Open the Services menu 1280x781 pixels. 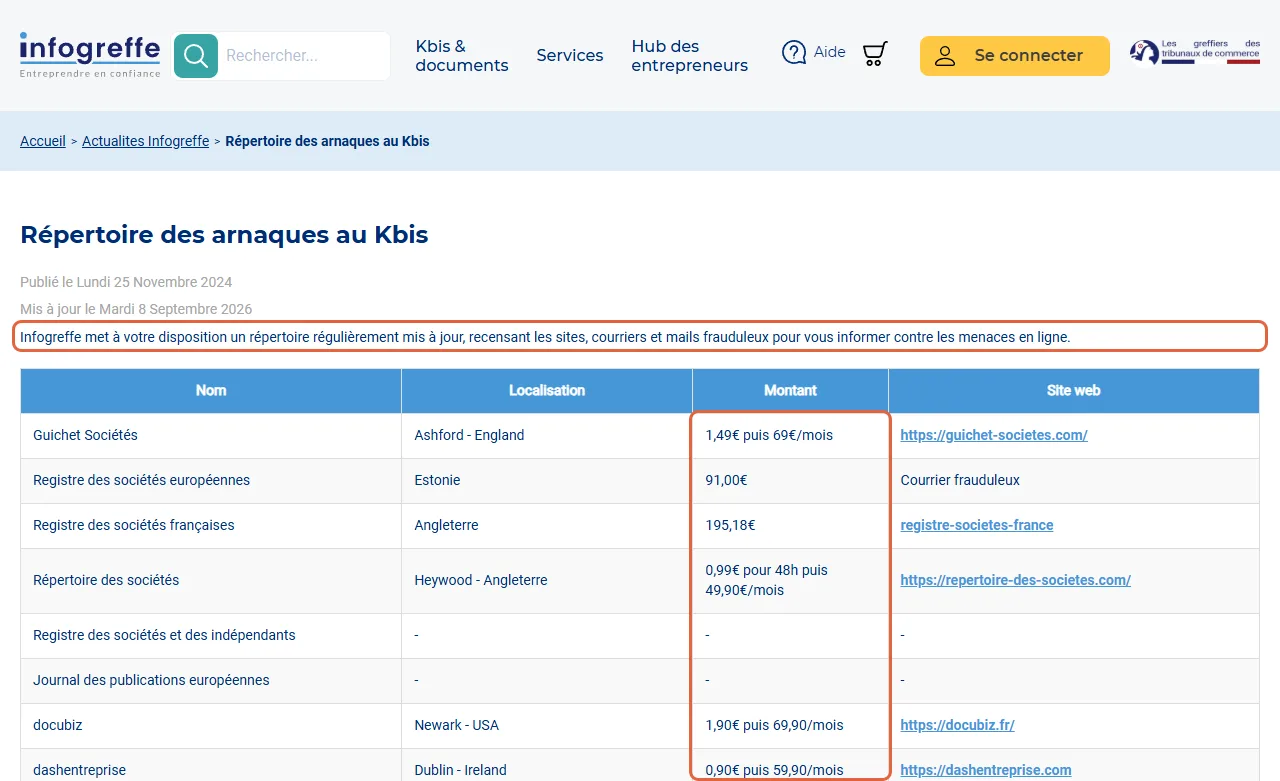(570, 56)
